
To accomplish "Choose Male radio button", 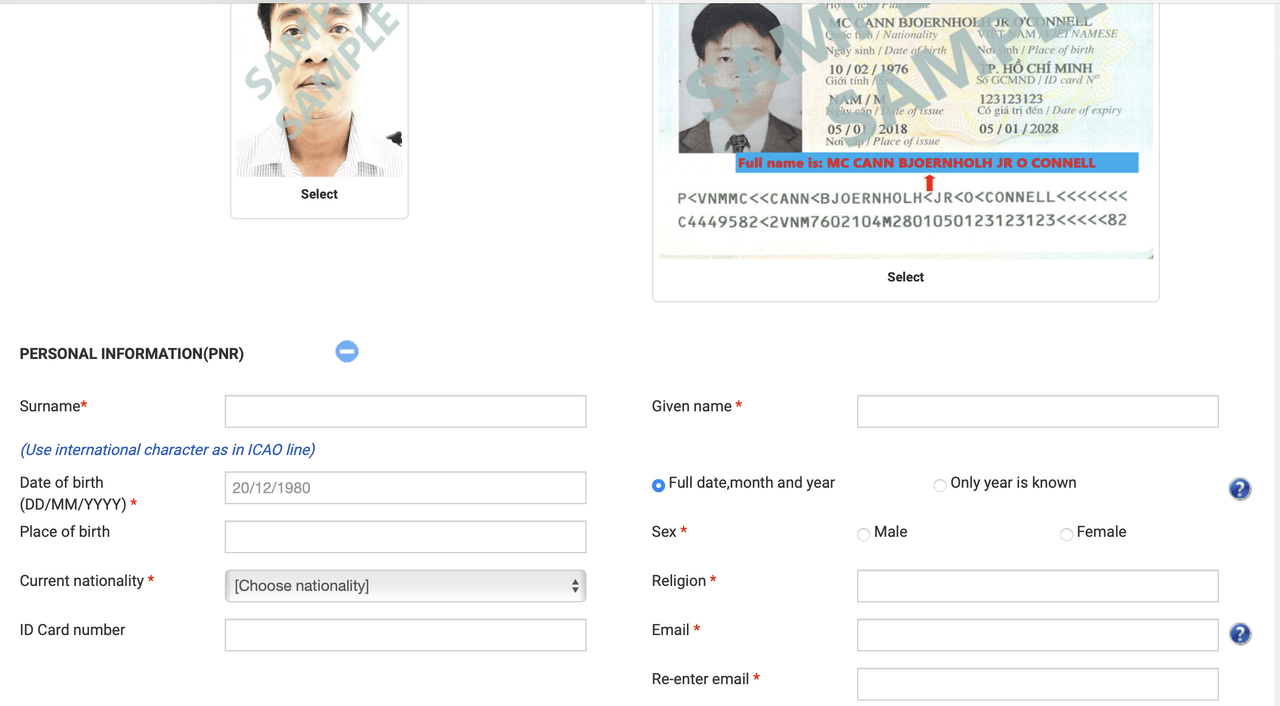I will tap(863, 534).
